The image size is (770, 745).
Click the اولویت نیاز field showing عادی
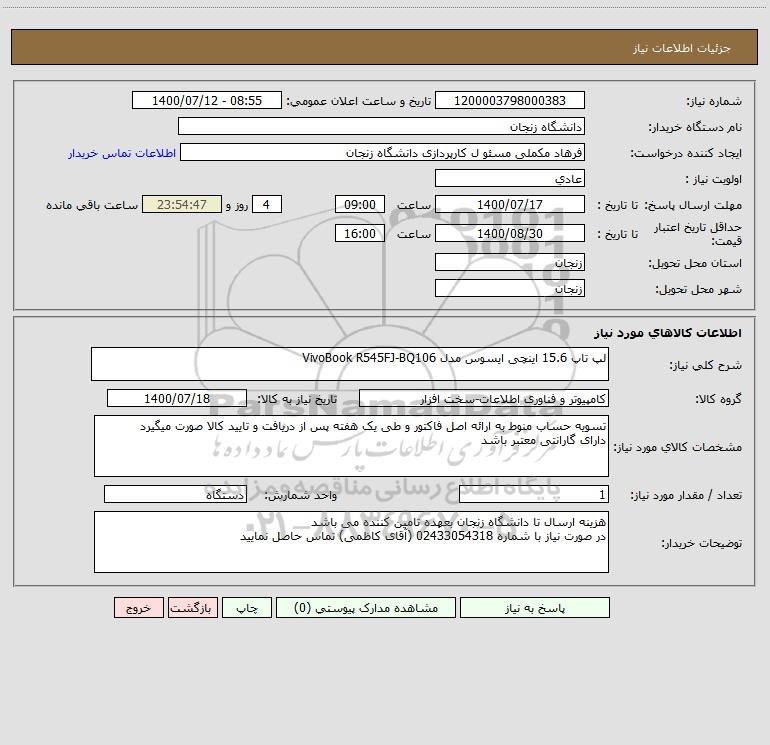tap(510, 178)
